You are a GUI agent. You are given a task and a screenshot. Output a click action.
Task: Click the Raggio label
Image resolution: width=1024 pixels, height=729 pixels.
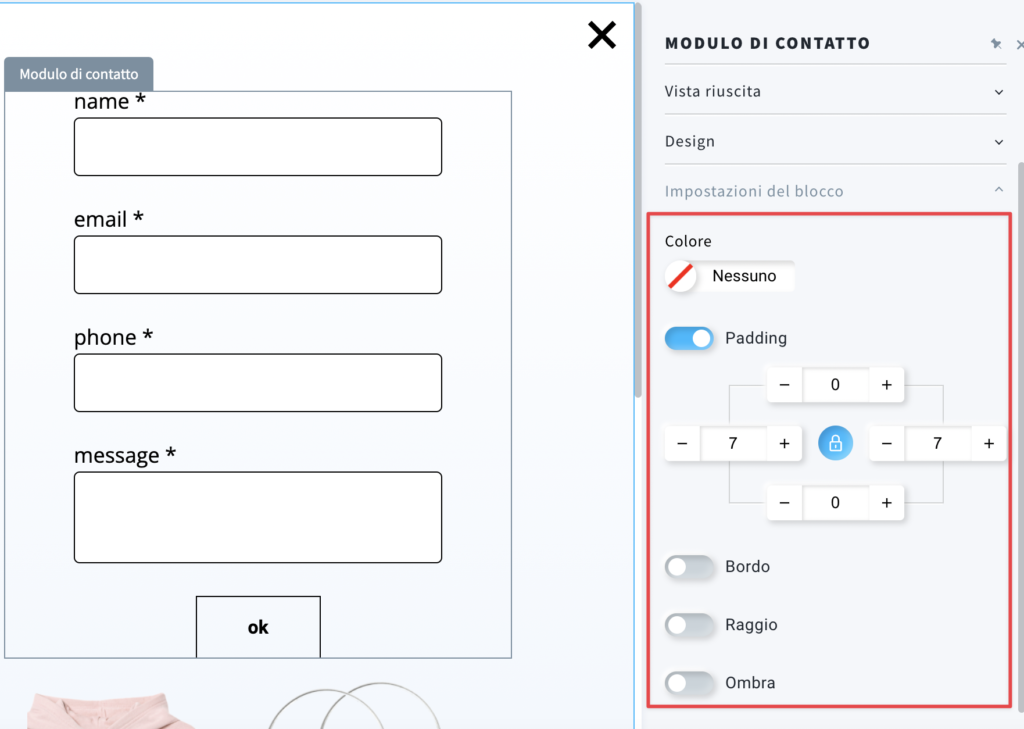click(752, 625)
